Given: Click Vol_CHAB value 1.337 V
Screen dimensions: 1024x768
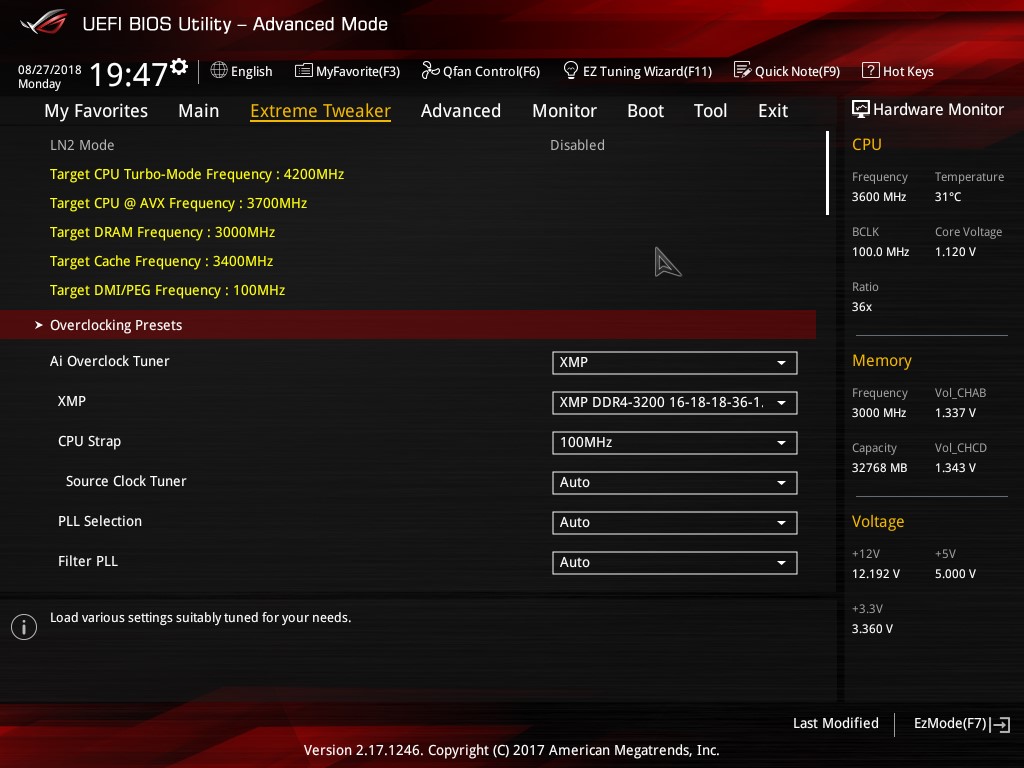Looking at the screenshot, I should [955, 413].
